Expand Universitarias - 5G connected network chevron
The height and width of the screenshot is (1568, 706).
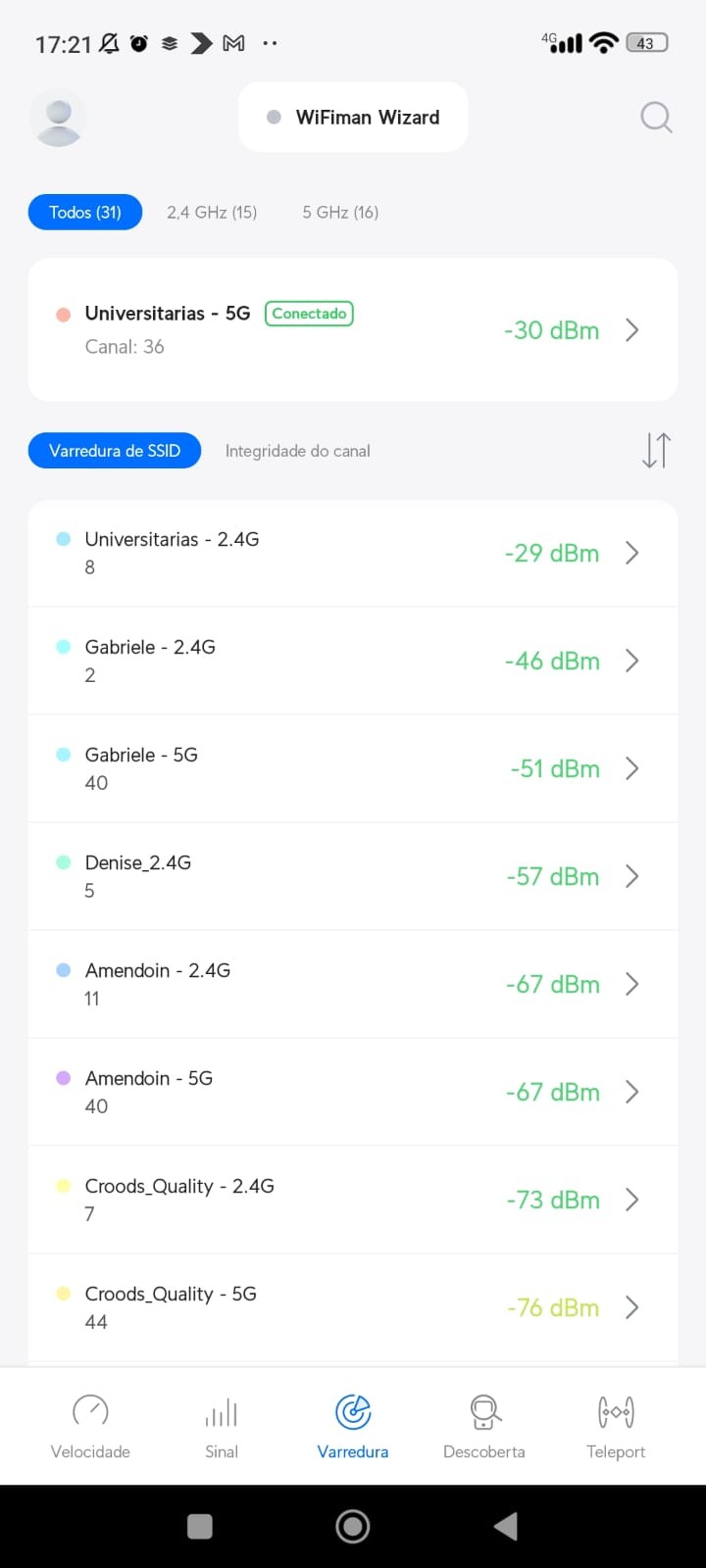click(x=632, y=330)
